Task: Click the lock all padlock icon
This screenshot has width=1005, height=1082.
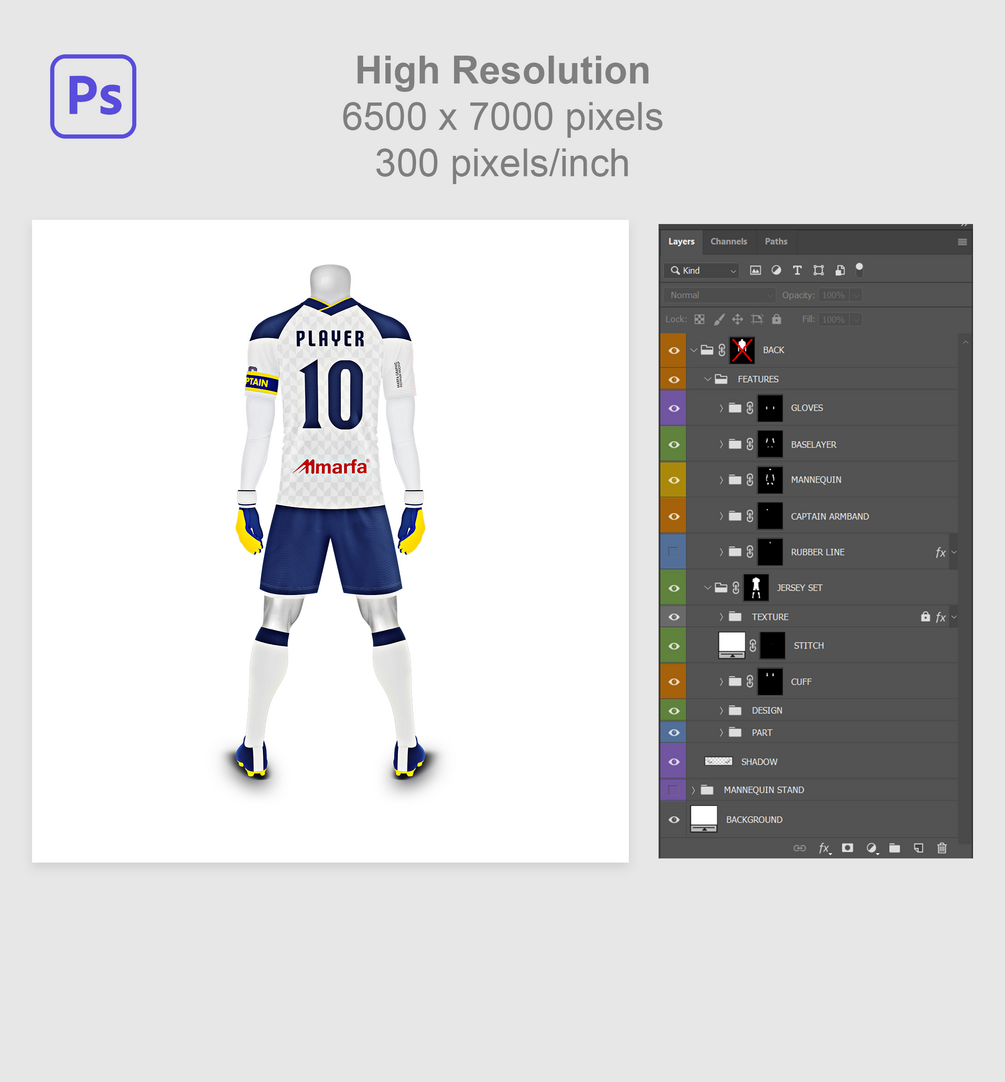Action: (777, 319)
